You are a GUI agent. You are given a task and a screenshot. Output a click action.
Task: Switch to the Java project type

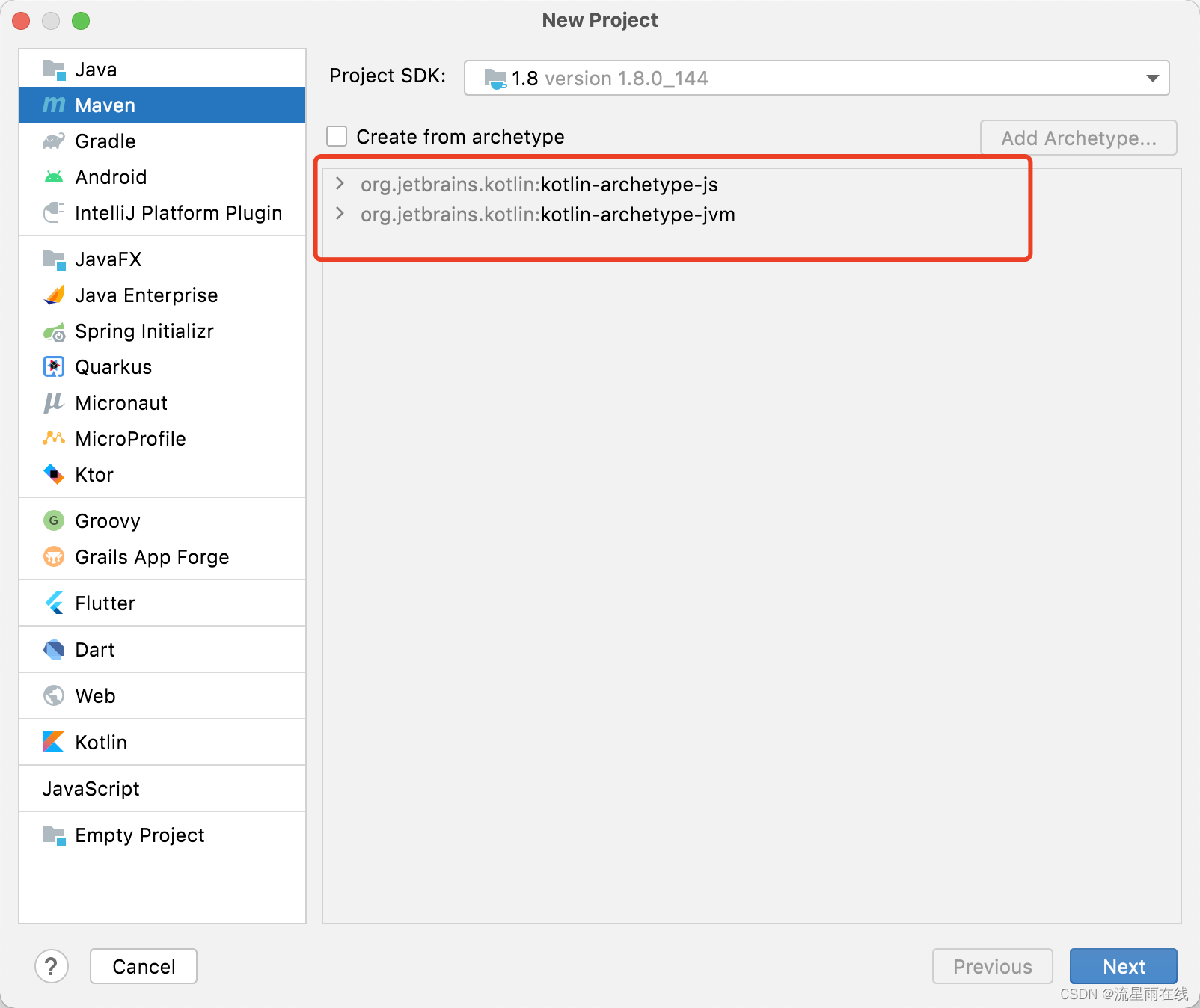pyautogui.click(x=162, y=70)
